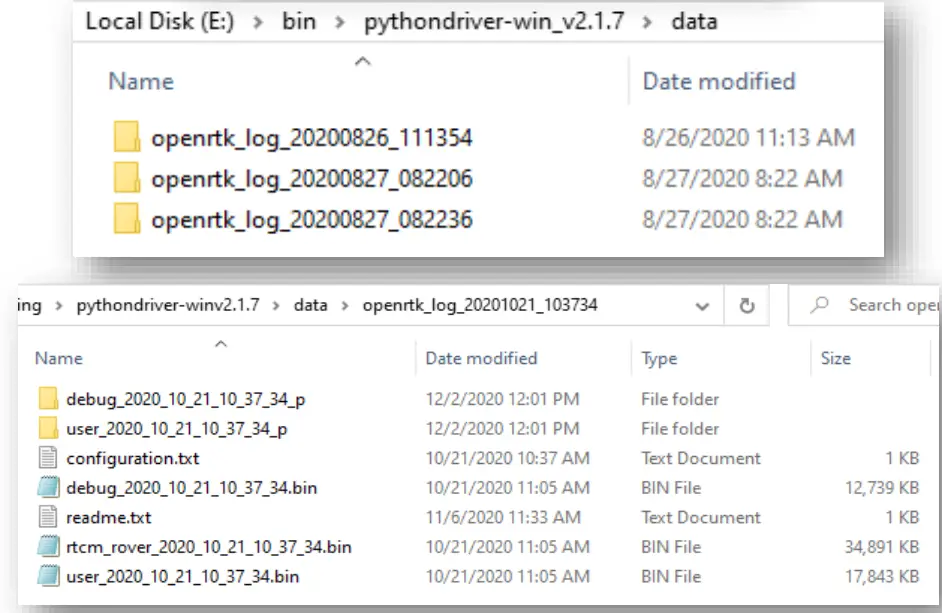Click the user_2020_10_21_10_37_34_p folder icon
Screen dimensions: 942x613
pyautogui.click(x=48, y=429)
